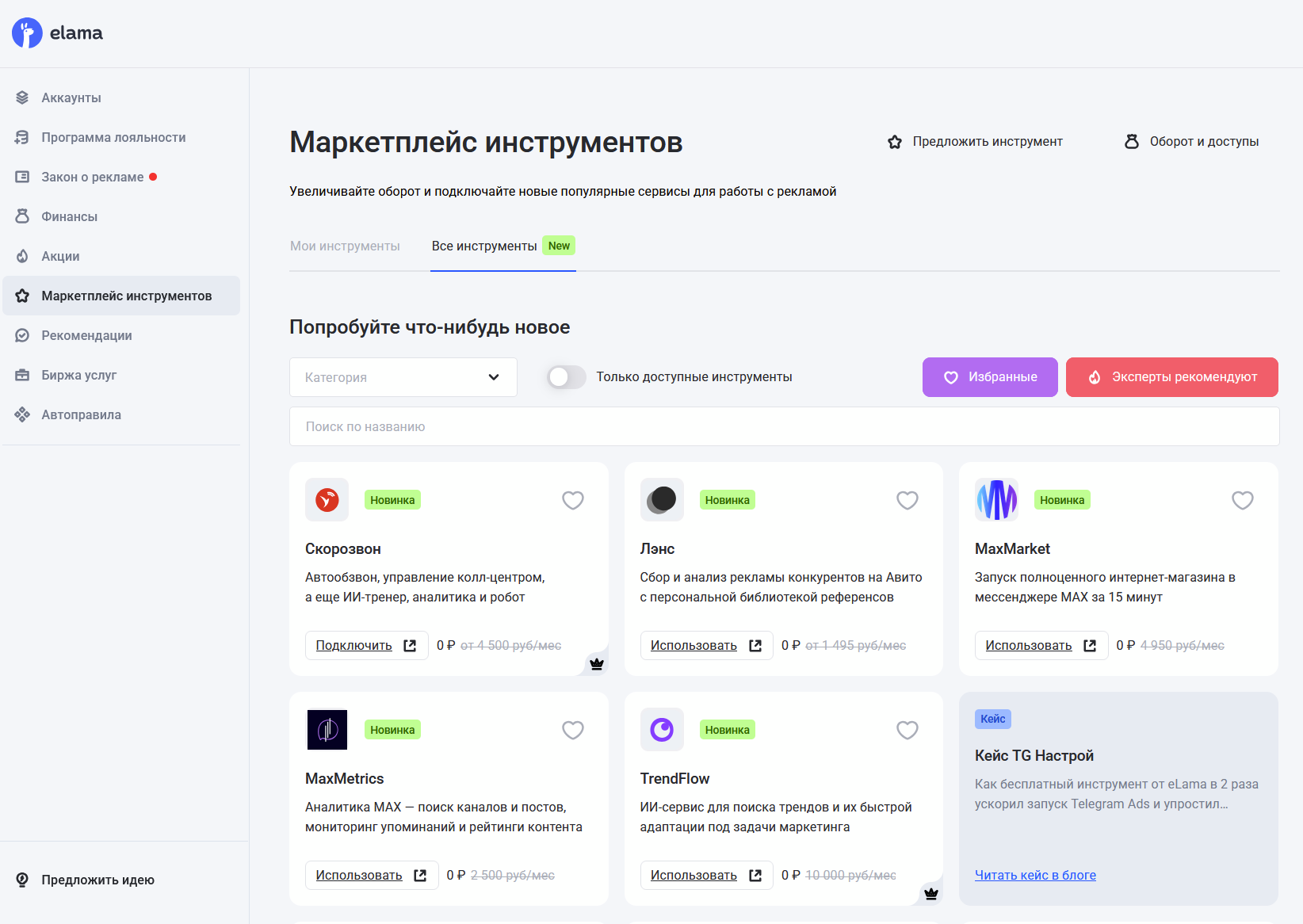This screenshot has width=1303, height=924.
Task: Click Использовать for MaxMarket
Action: [x=1041, y=646]
